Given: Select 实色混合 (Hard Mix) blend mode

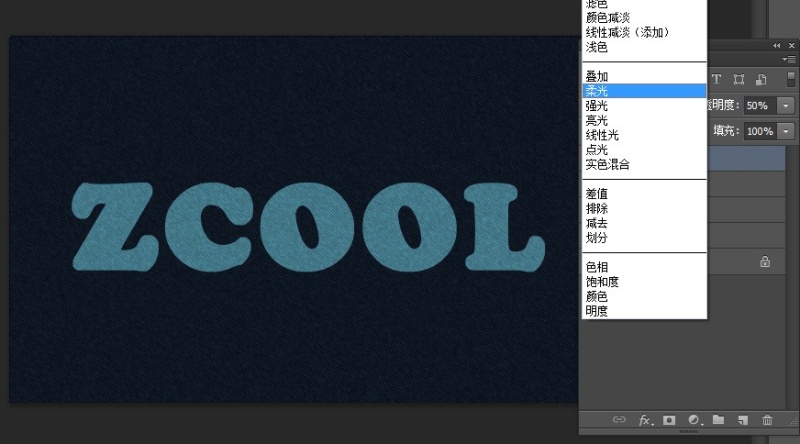Looking at the screenshot, I should tap(607, 164).
